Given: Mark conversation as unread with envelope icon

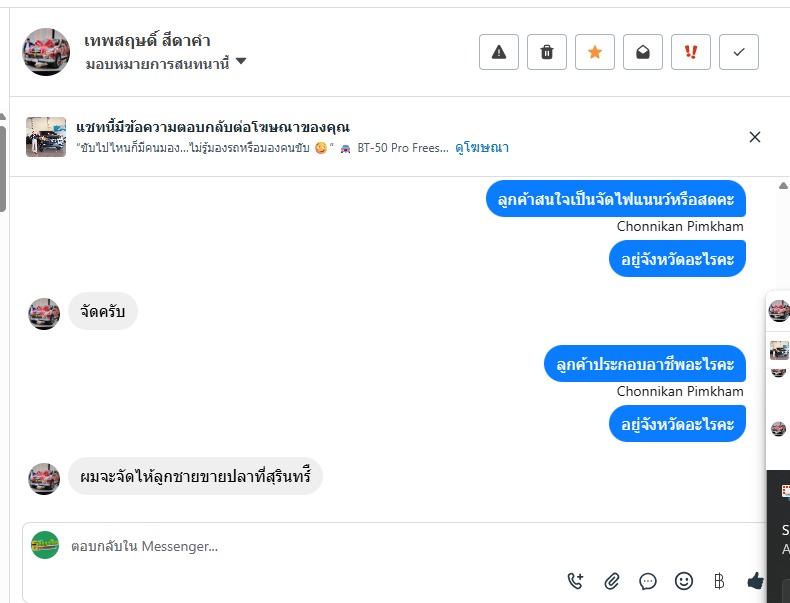Looking at the screenshot, I should pos(643,52).
